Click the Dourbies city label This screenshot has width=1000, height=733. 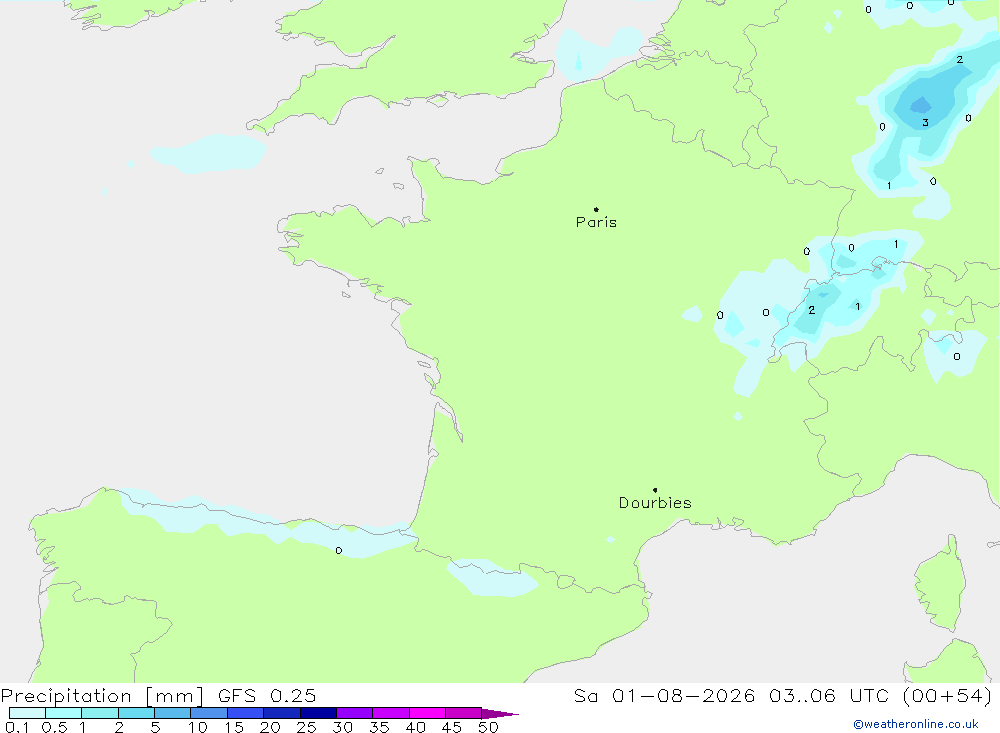pos(655,503)
